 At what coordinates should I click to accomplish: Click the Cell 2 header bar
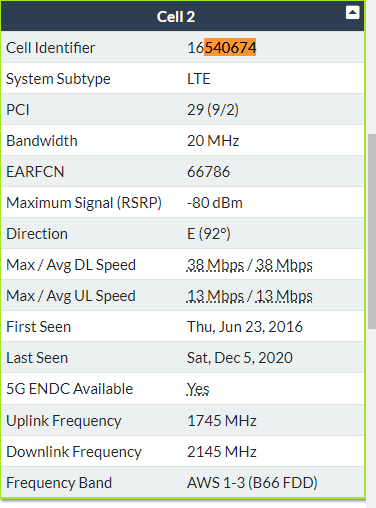(x=182, y=17)
